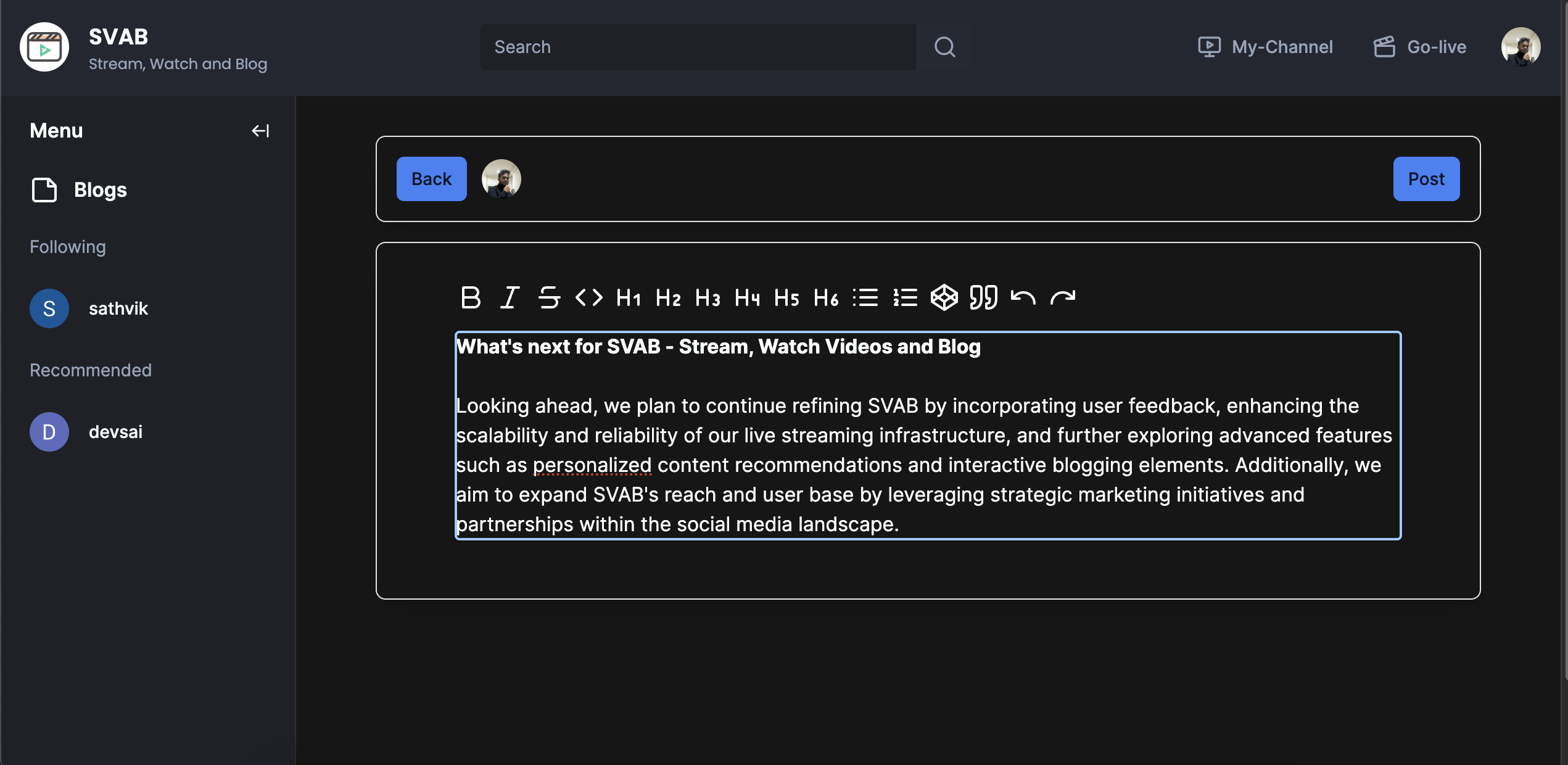
Task: Click the Back button
Action: click(x=431, y=179)
